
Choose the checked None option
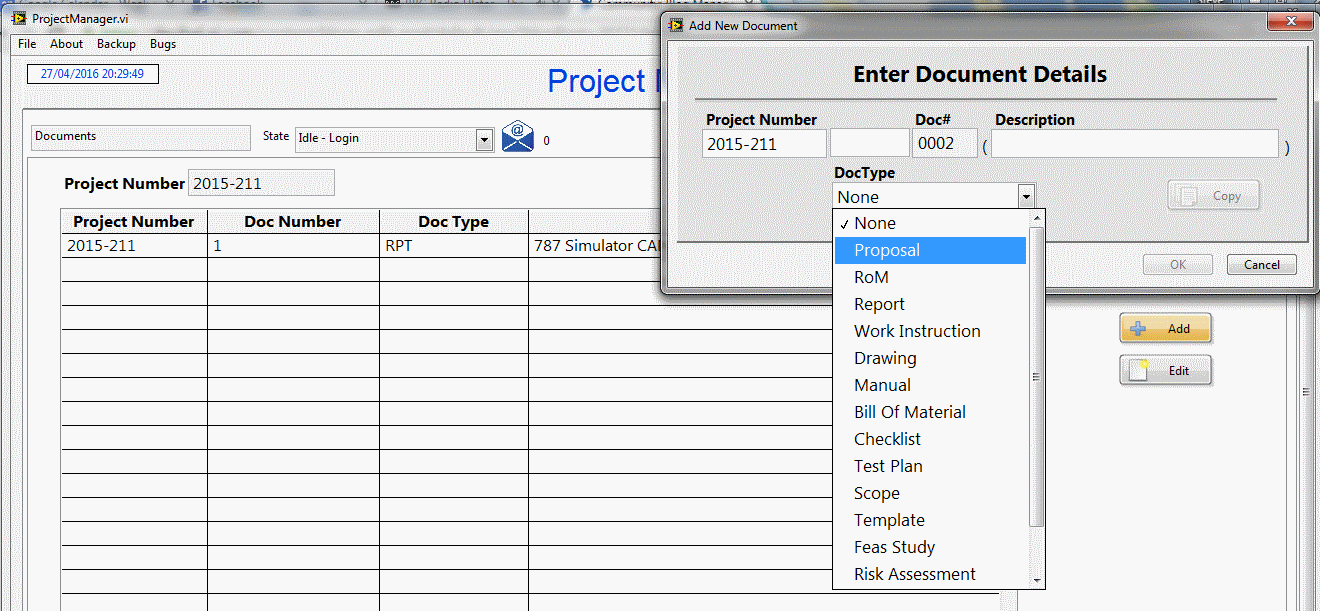coord(931,223)
